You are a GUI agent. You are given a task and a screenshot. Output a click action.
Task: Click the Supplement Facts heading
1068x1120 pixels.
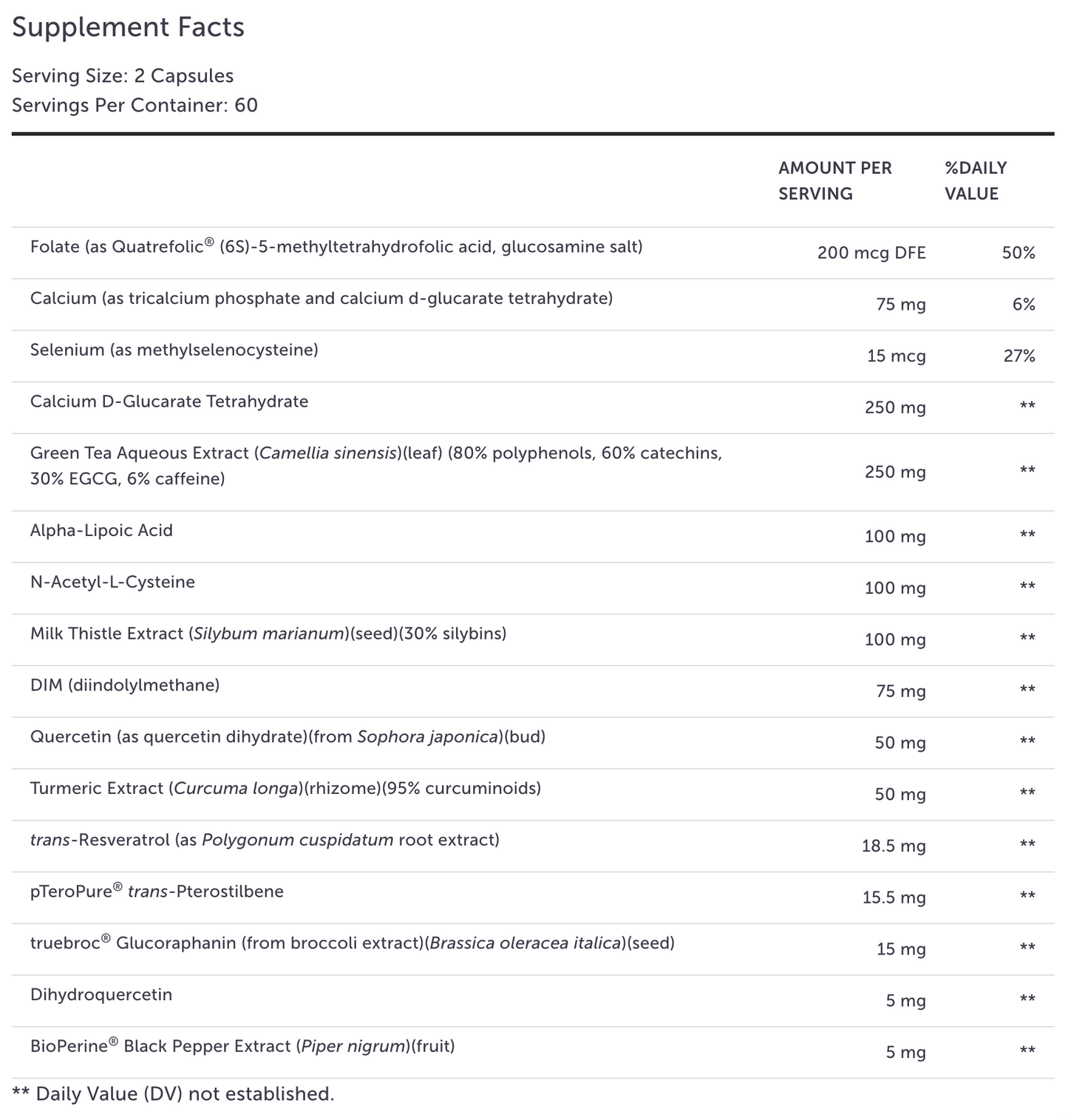click(128, 27)
